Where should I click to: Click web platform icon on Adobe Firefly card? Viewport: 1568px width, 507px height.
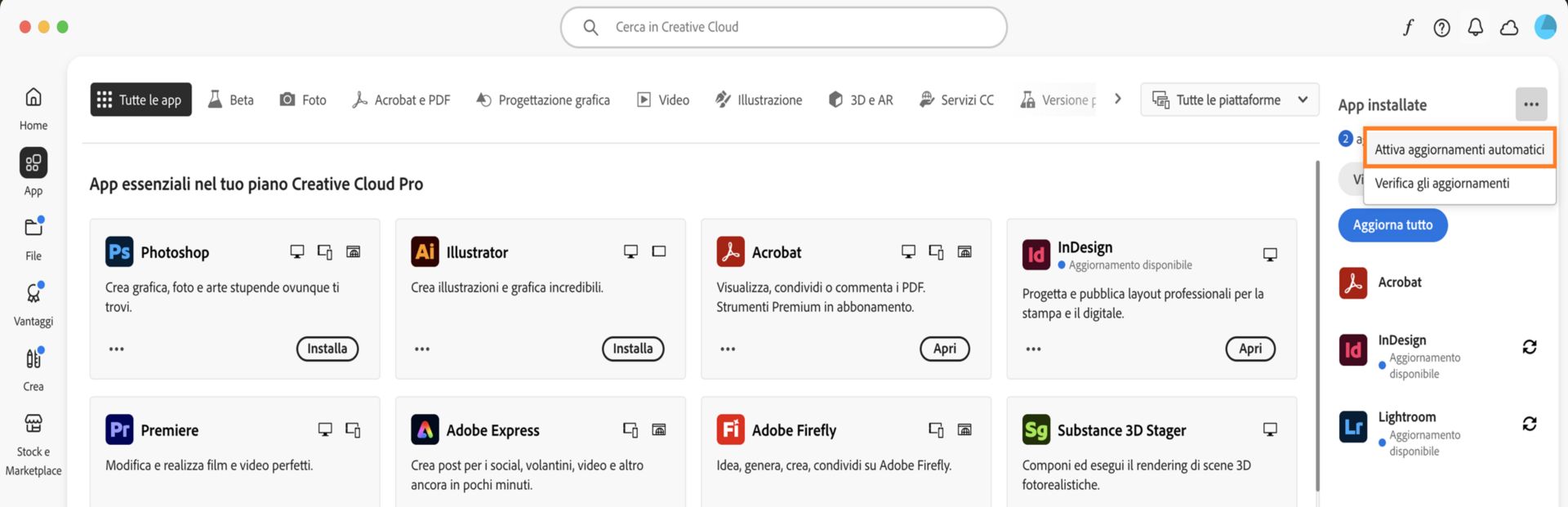(x=964, y=429)
